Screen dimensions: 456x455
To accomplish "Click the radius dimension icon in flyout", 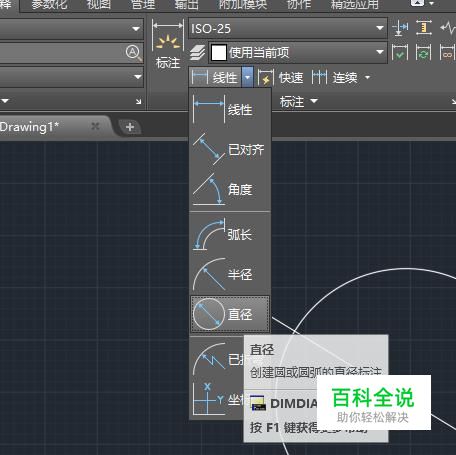I will (209, 274).
